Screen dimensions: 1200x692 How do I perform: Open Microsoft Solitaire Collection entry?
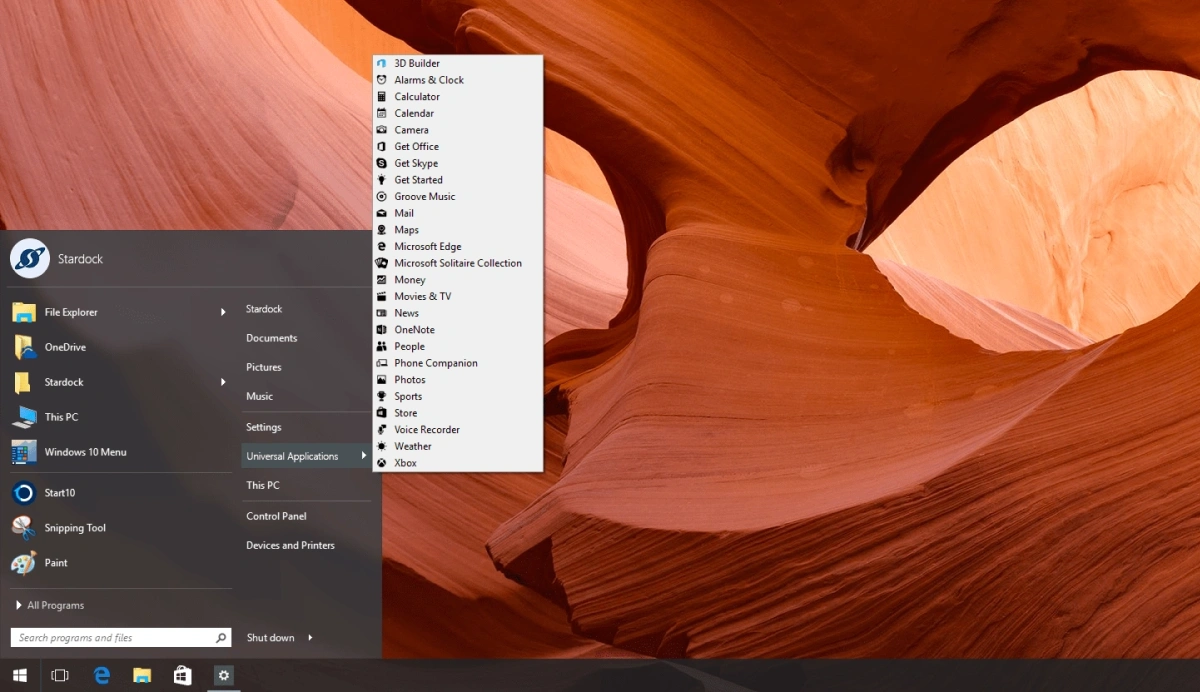(458, 263)
